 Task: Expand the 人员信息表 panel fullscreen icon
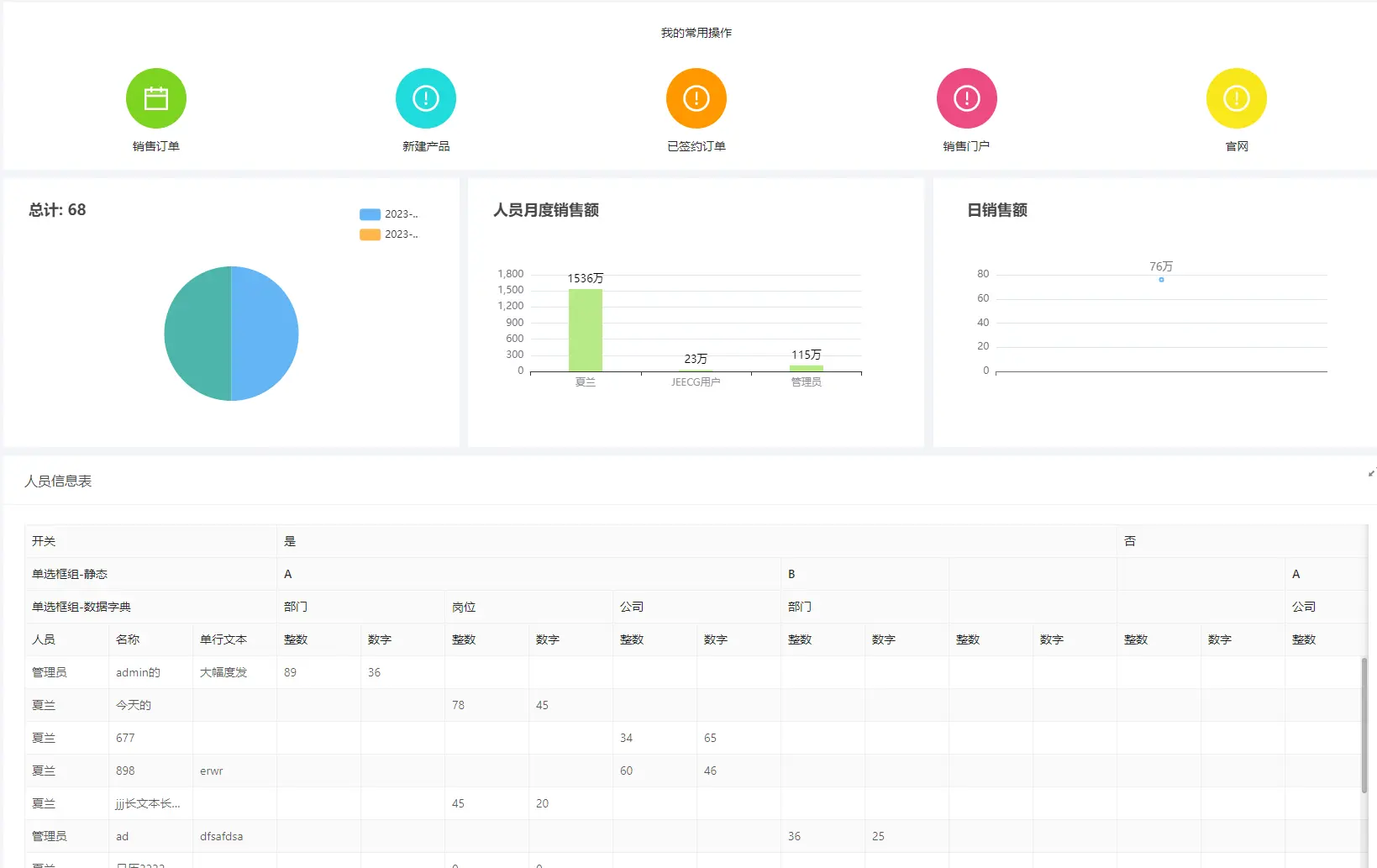point(1372,473)
